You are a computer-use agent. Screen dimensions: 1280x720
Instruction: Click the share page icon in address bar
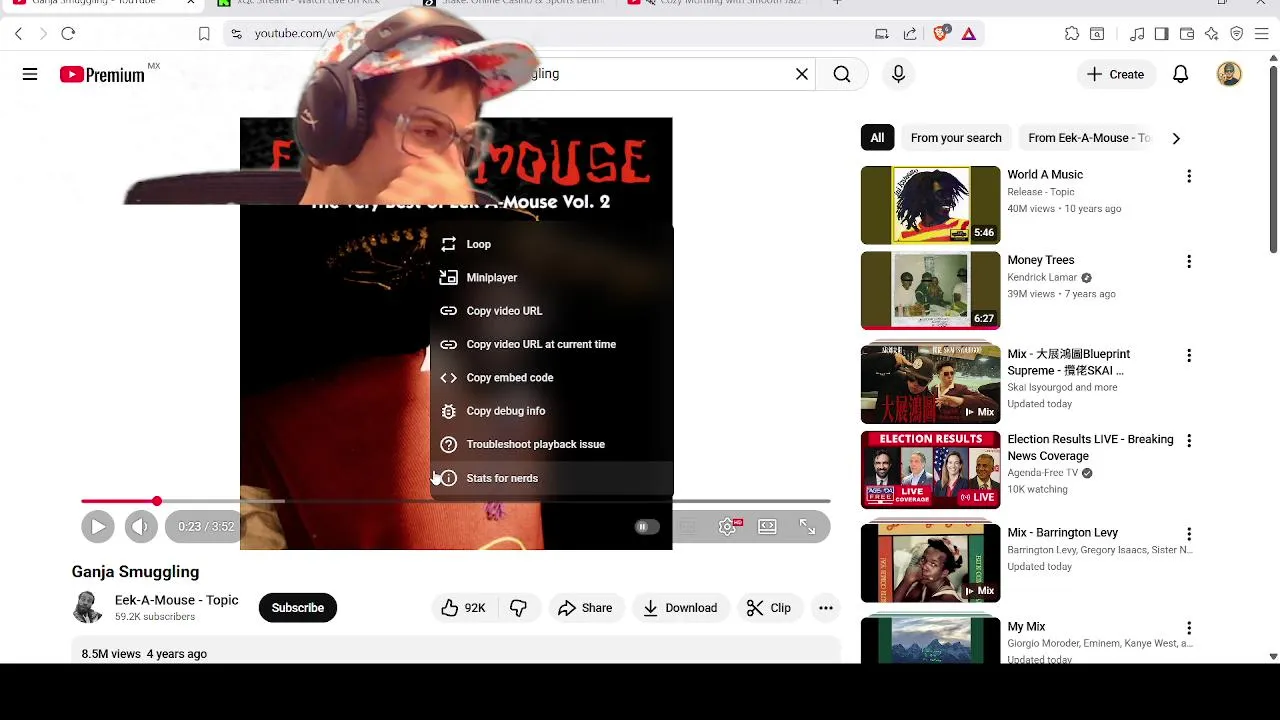tap(910, 34)
